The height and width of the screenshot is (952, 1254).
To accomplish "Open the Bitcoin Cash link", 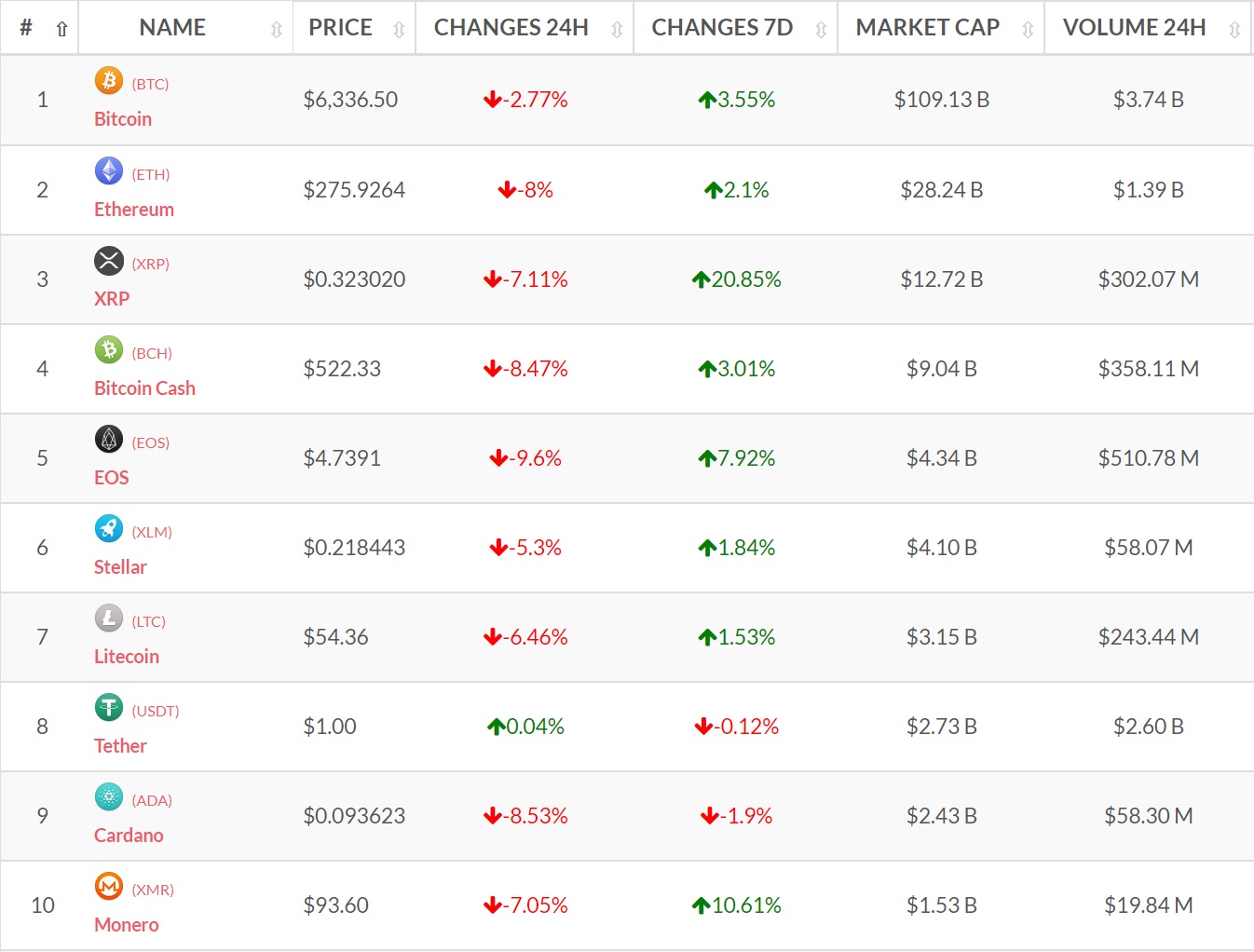I will (x=144, y=388).
